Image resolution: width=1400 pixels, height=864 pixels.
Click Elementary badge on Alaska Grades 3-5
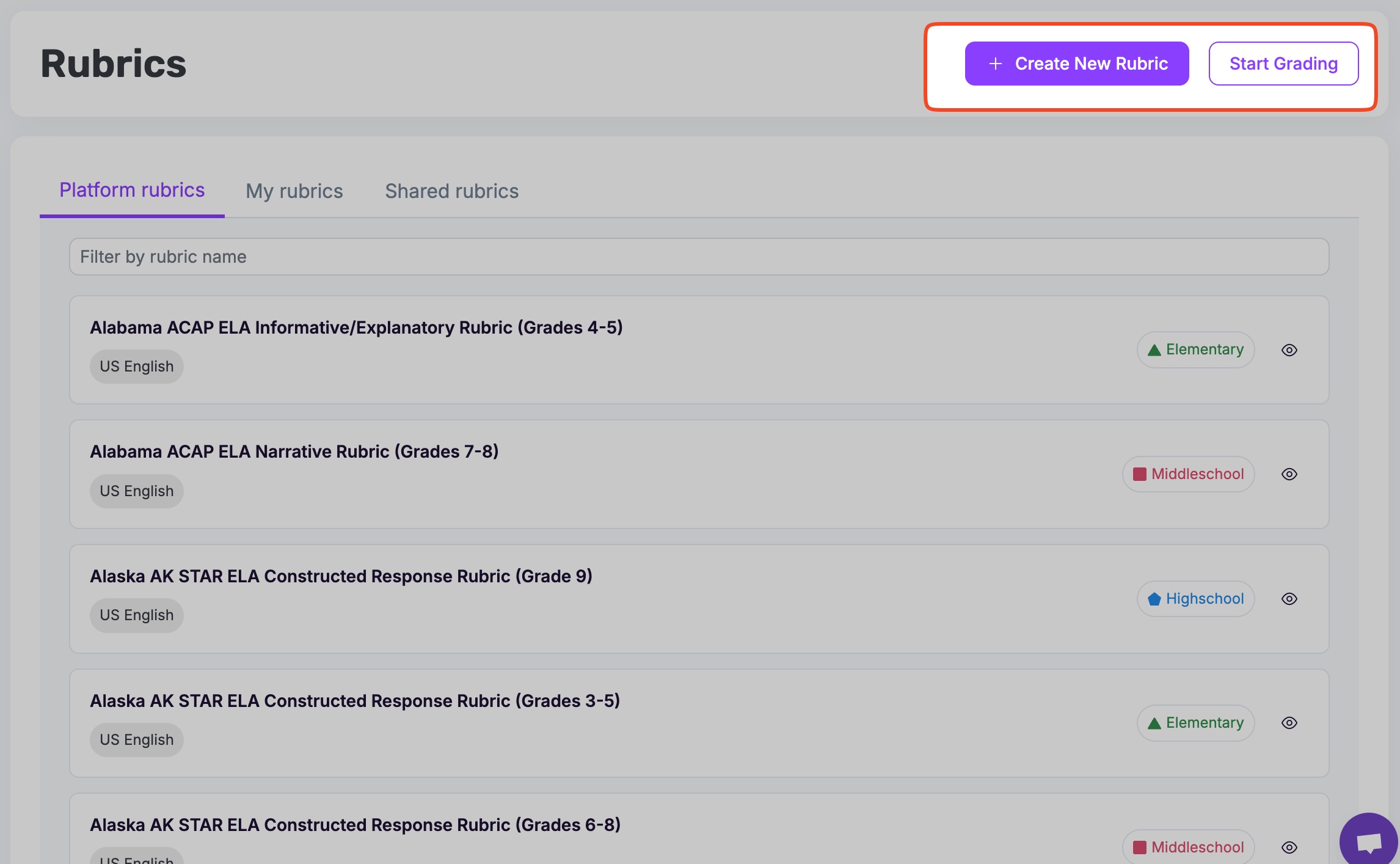coord(1195,723)
